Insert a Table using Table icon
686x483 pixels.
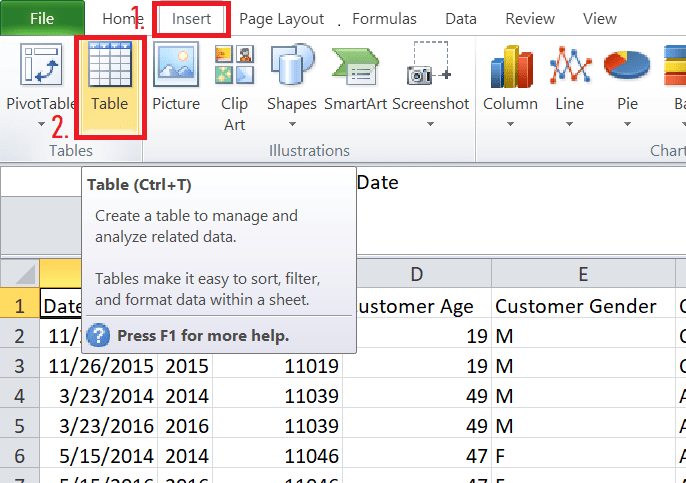[x=110, y=68]
